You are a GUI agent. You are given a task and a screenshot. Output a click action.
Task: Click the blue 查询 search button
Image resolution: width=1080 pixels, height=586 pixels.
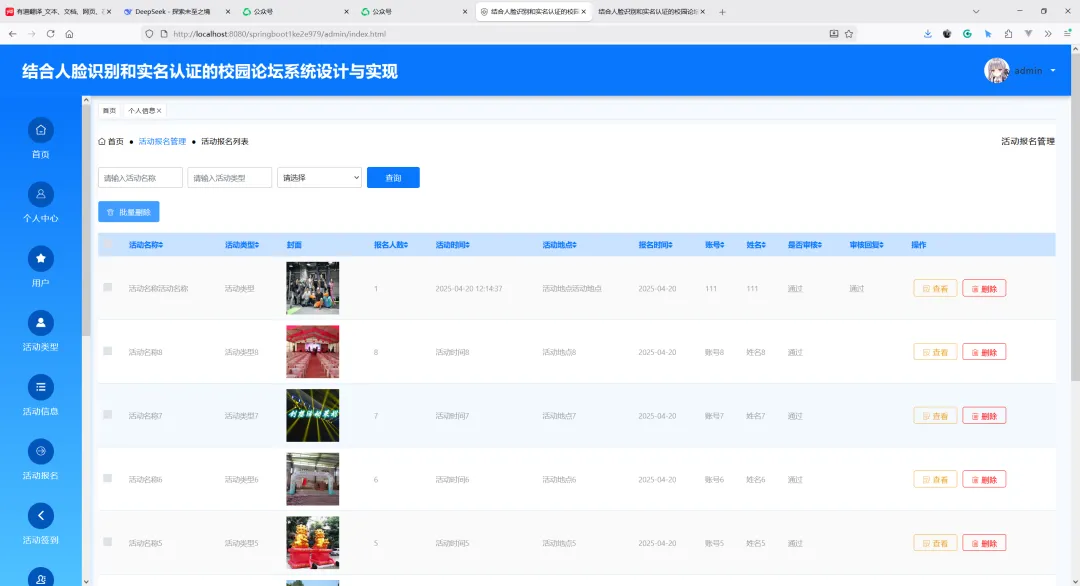pos(393,178)
